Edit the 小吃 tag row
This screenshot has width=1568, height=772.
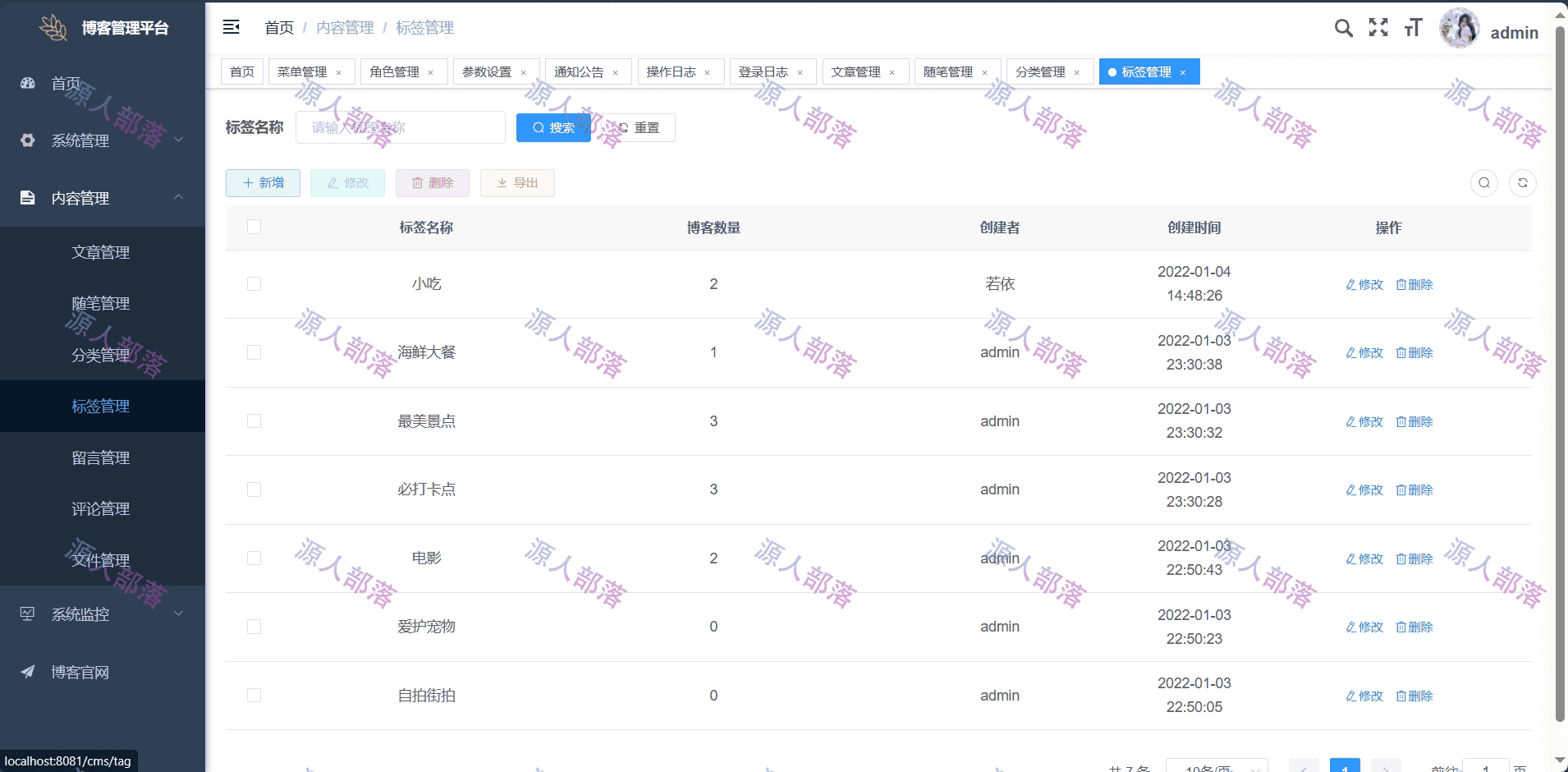pyautogui.click(x=1364, y=284)
